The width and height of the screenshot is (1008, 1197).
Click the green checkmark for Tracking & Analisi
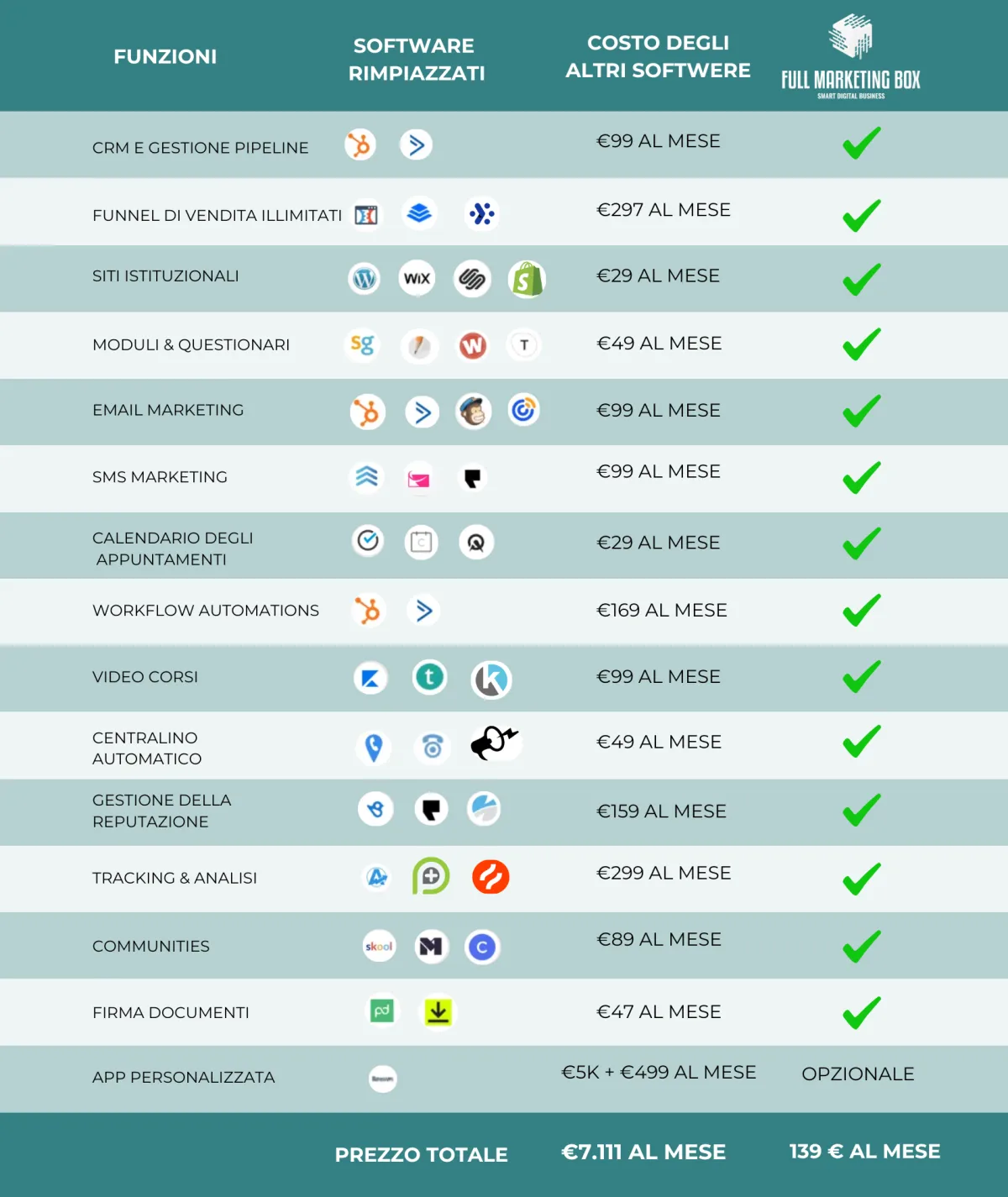click(x=862, y=879)
